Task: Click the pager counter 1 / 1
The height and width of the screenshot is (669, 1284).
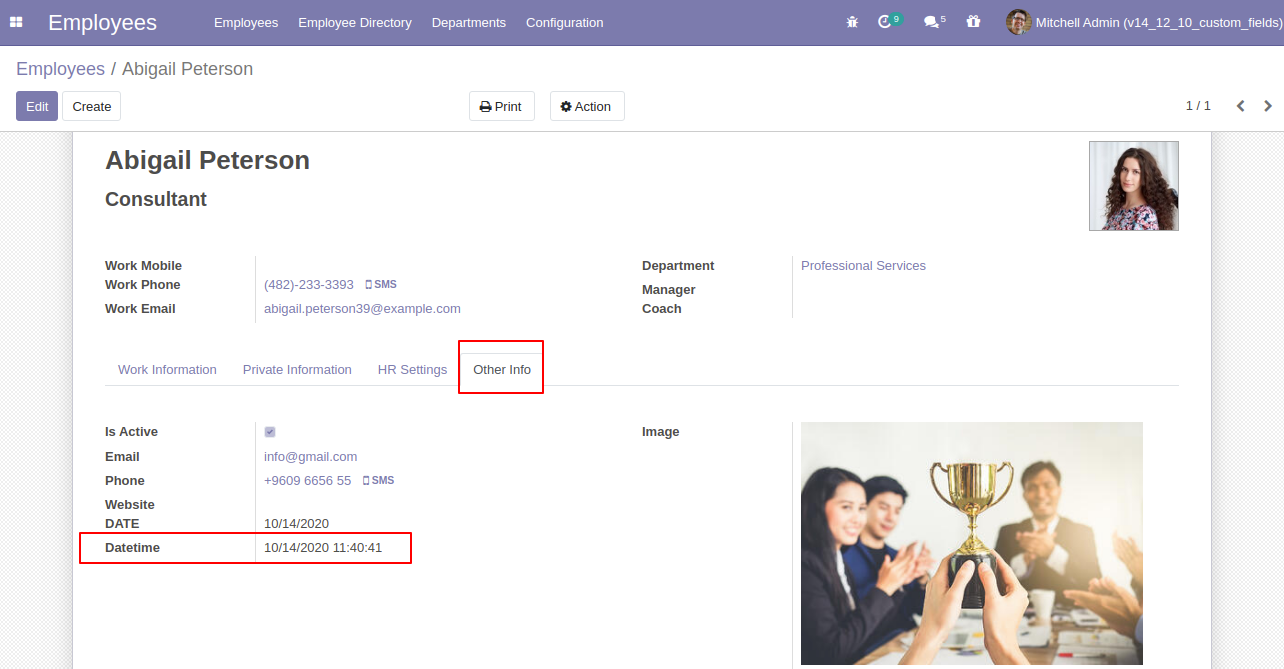Action: click(1198, 106)
